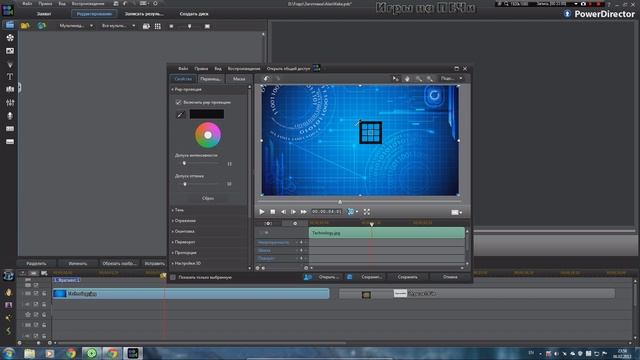Expand the Проекция section
The width and height of the screenshot is (640, 360).
point(173,252)
